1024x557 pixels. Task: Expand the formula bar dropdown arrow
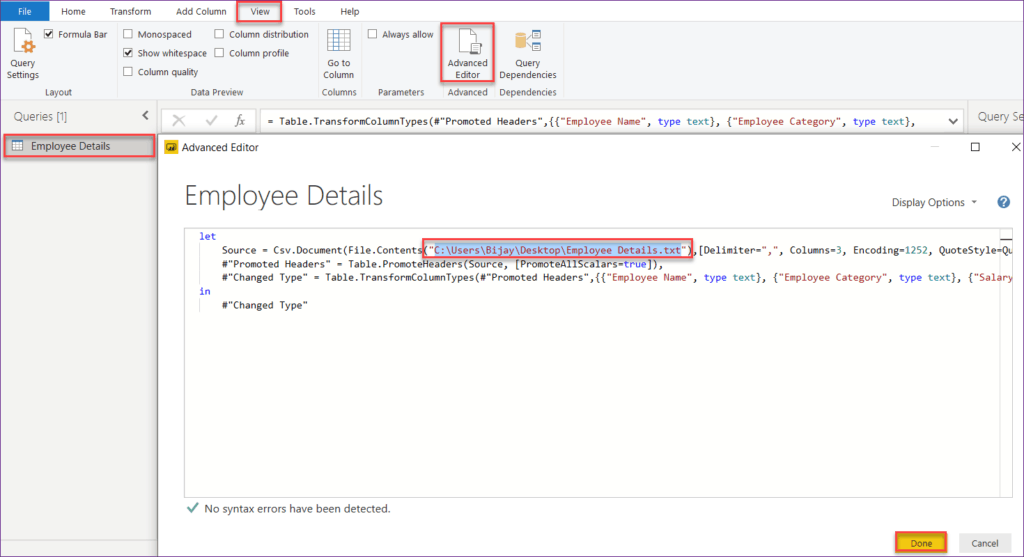953,121
